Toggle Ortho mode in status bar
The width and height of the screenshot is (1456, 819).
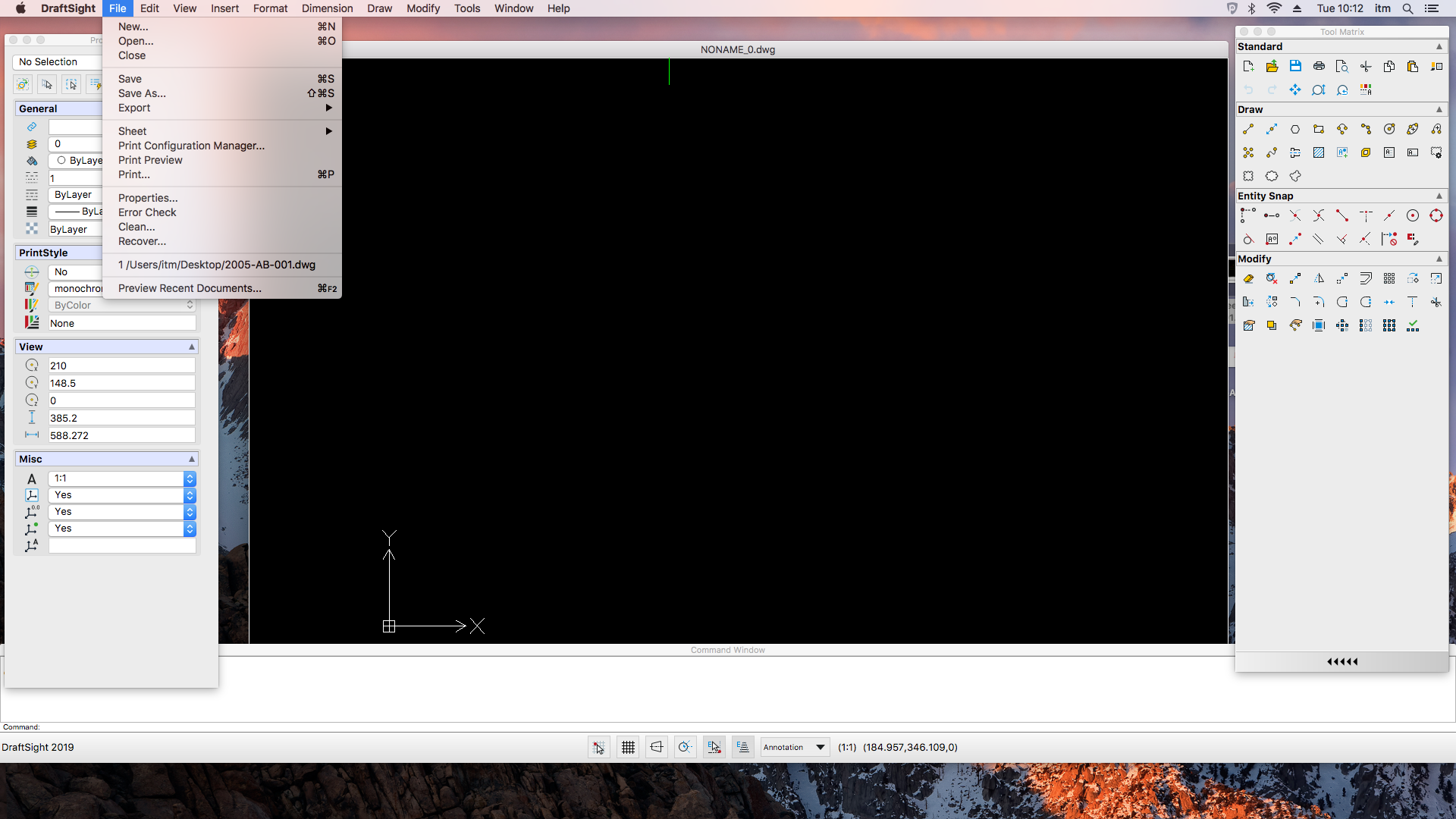[x=657, y=748]
